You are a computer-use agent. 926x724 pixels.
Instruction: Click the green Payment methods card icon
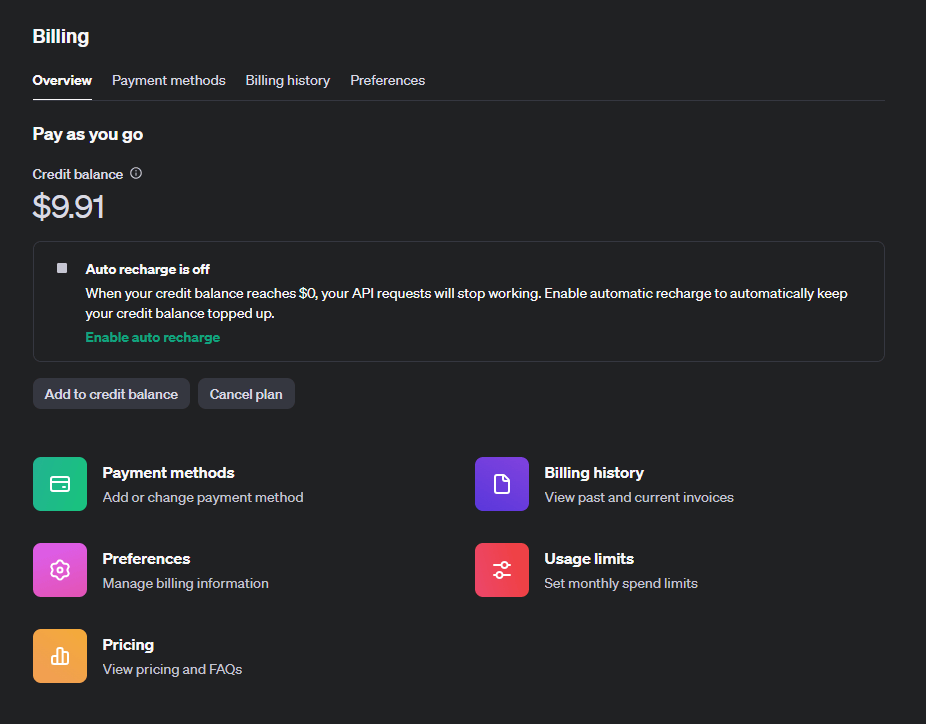tap(60, 484)
